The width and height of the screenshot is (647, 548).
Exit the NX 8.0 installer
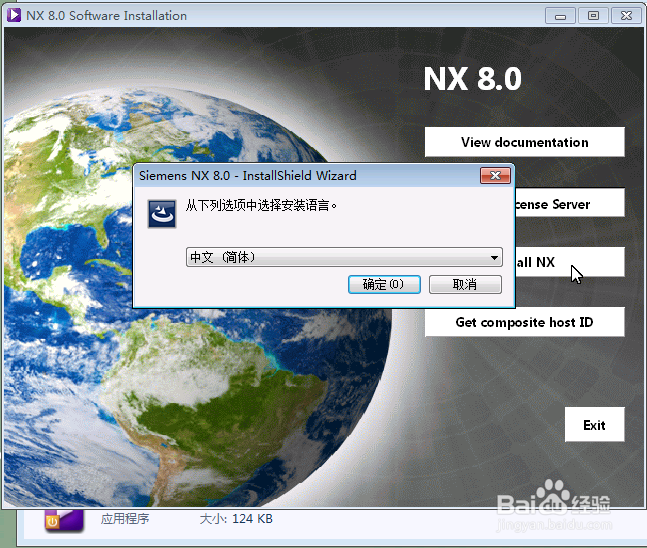coord(594,425)
